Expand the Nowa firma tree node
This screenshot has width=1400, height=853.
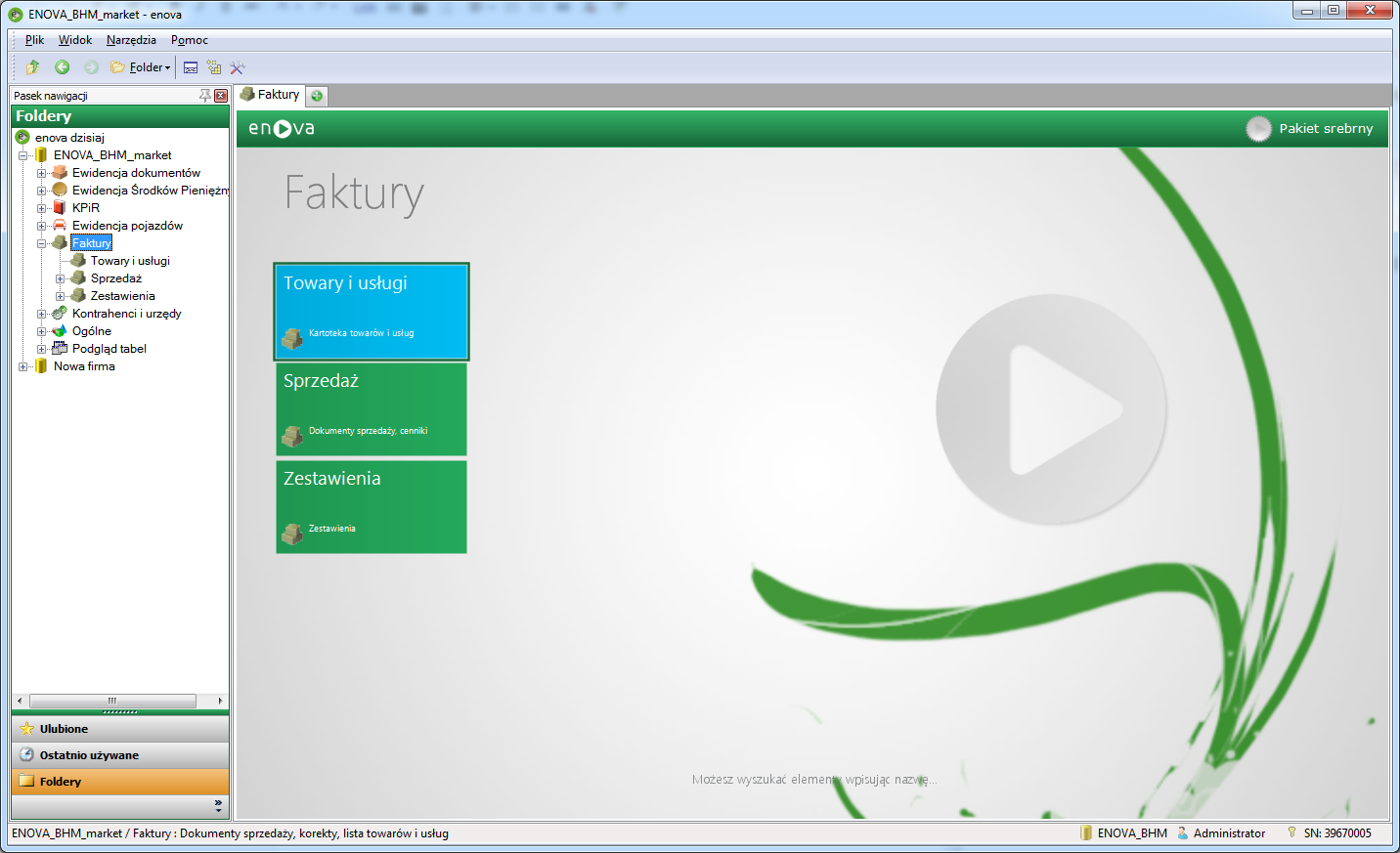(22, 366)
